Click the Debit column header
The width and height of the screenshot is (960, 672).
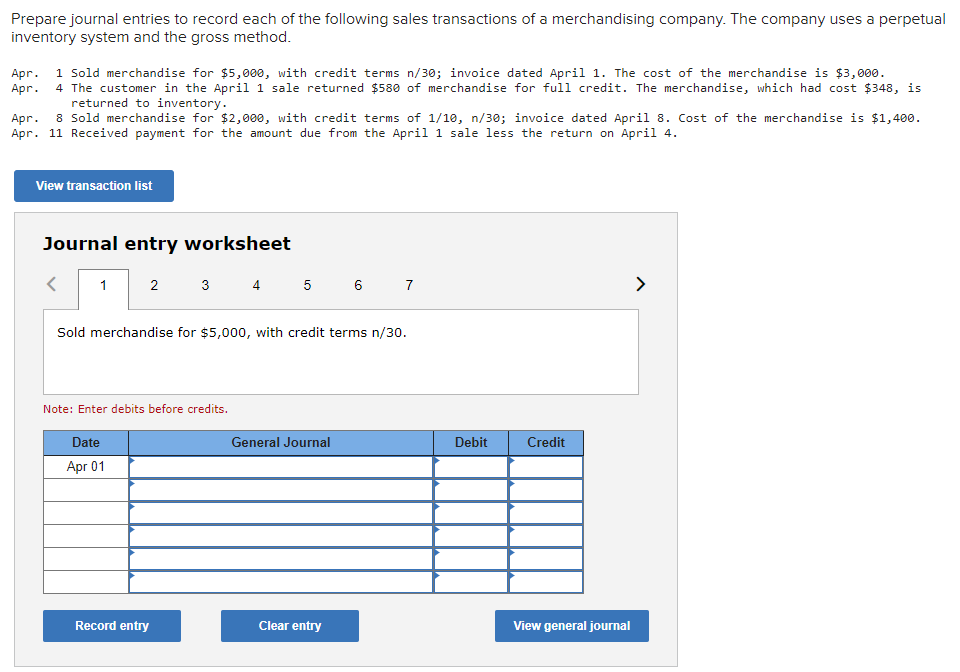[471, 442]
